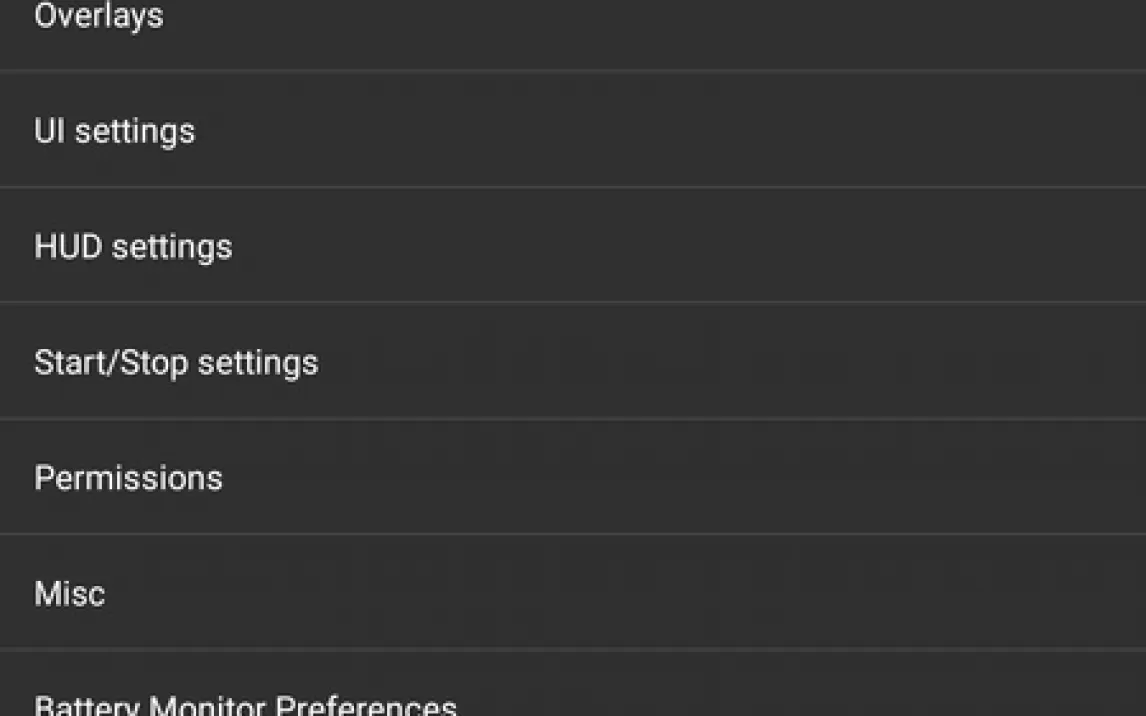The height and width of the screenshot is (716, 1146).
Task: Select the Misc category
Action: (572, 593)
